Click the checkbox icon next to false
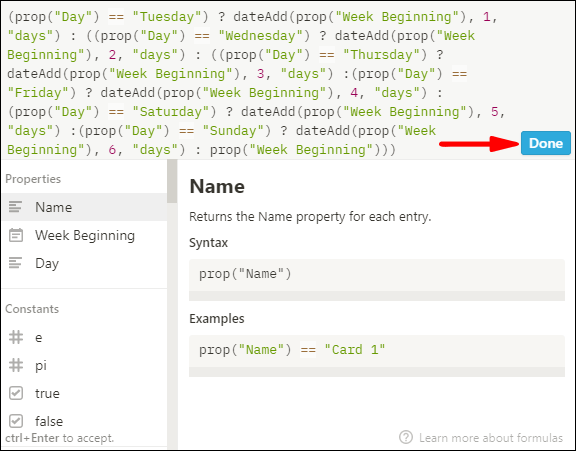This screenshot has width=576, height=451. tap(16, 421)
